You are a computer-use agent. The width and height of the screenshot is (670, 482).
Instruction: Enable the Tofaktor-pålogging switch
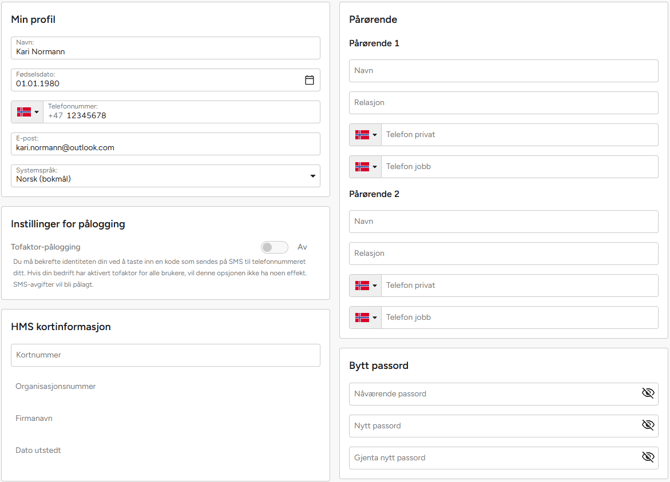click(x=274, y=247)
